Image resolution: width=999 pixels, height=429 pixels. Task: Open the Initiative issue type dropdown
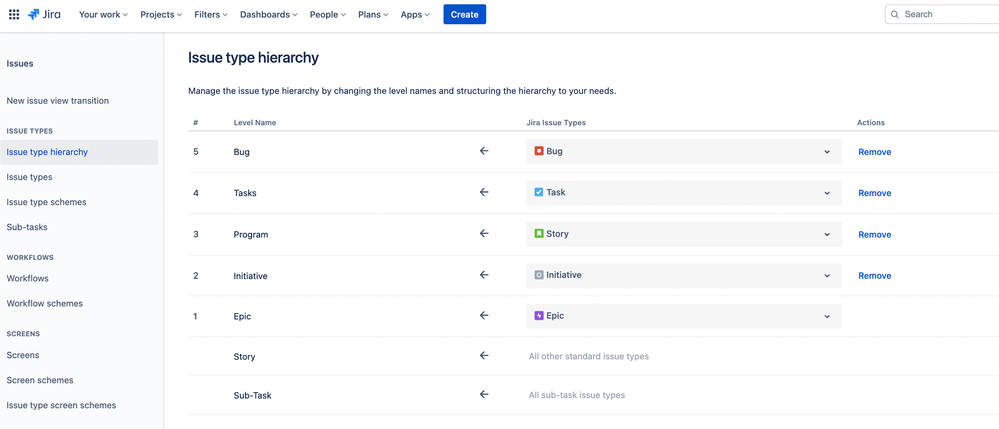click(684, 275)
